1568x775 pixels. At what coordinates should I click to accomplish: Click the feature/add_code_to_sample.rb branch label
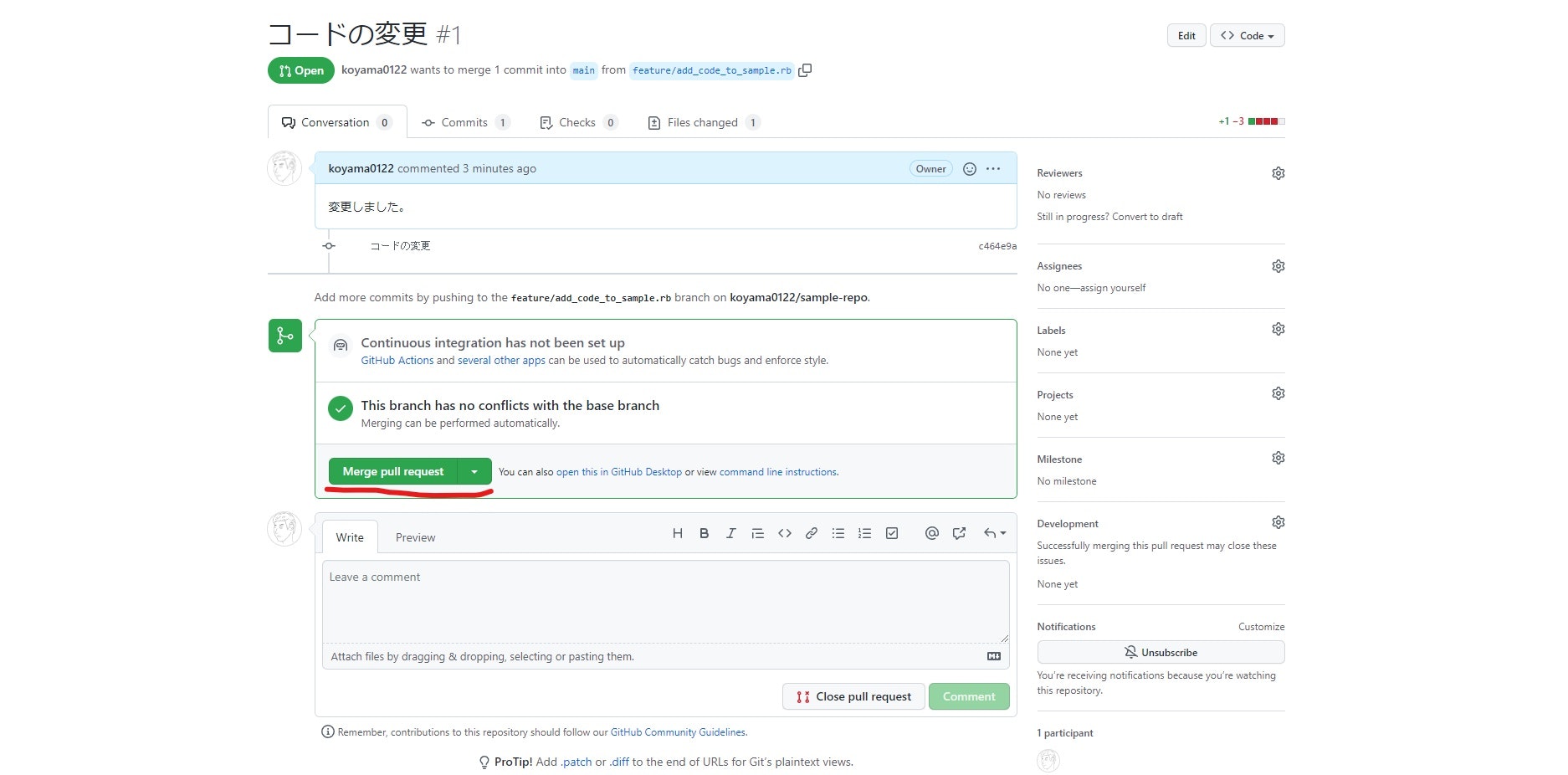click(712, 70)
